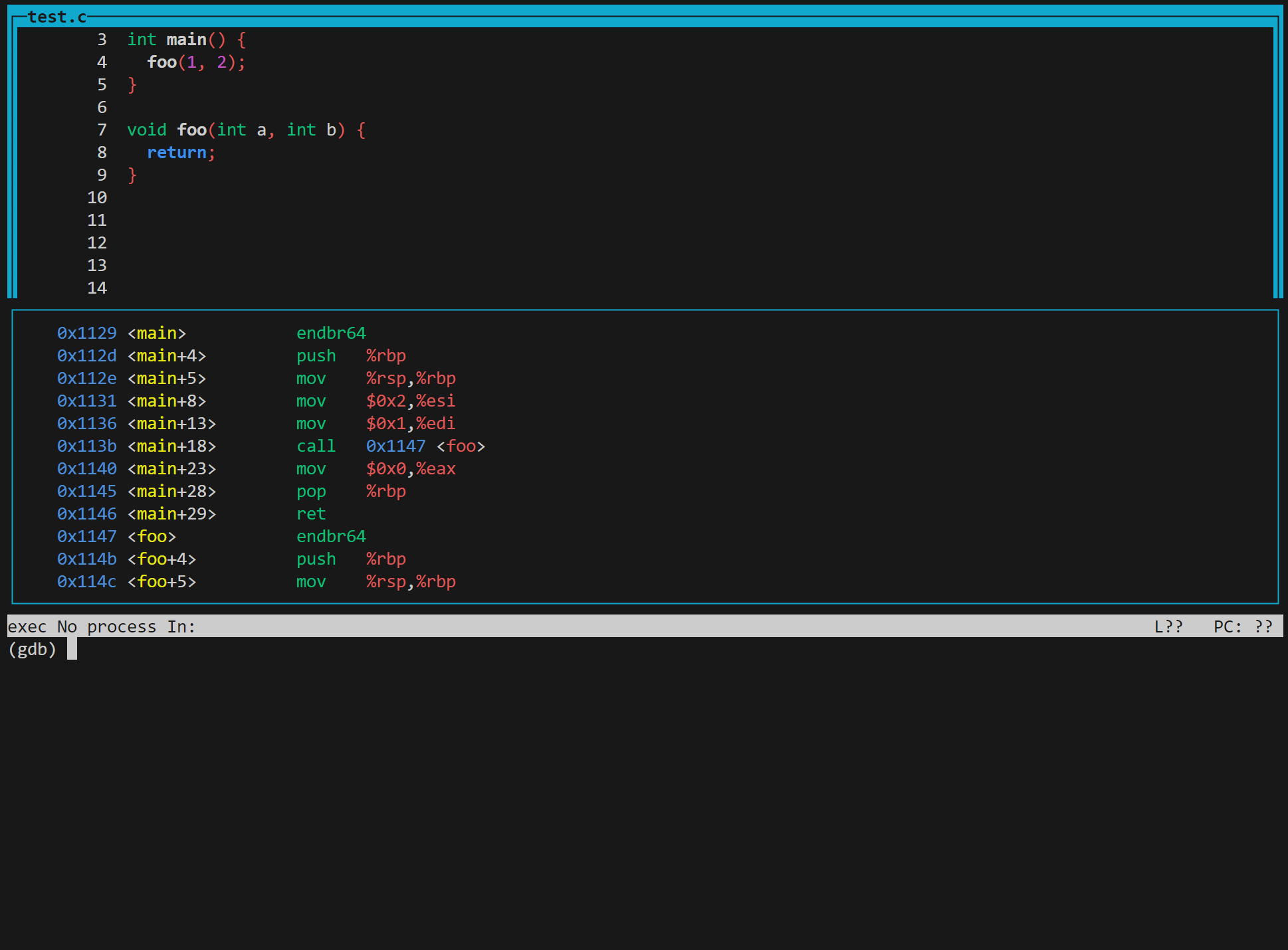
Task: Click the PC: ?? status indicator
Action: pyautogui.click(x=1242, y=626)
